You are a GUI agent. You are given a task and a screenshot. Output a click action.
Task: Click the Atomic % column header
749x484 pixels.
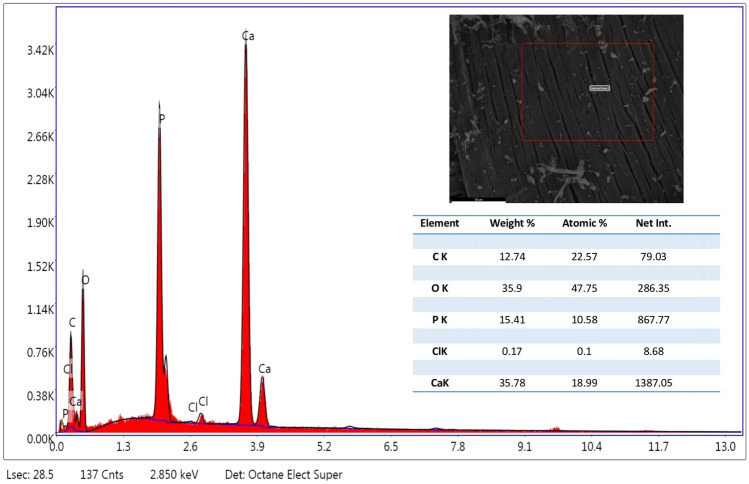pos(584,223)
